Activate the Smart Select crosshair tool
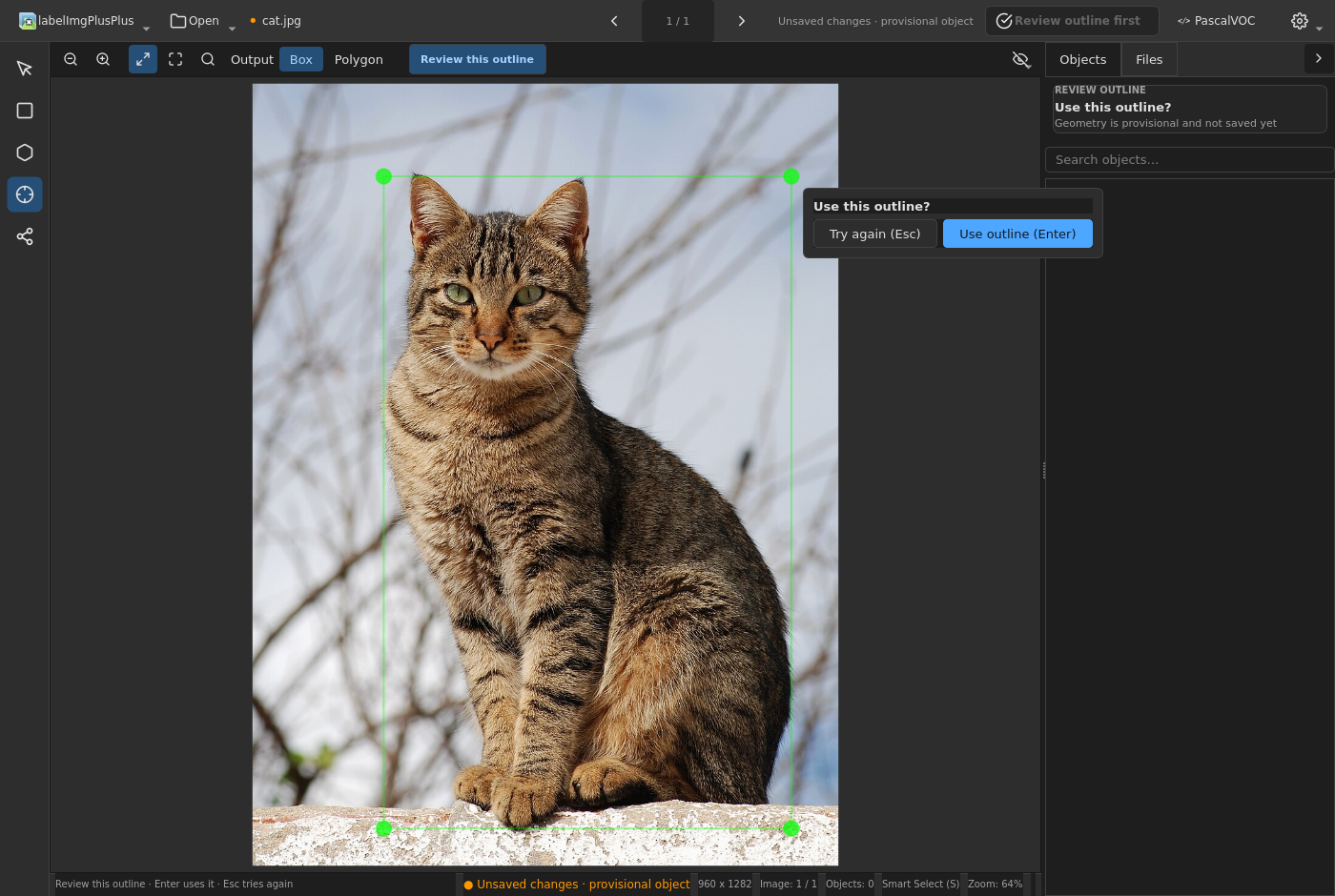The height and width of the screenshot is (896, 1335). pos(25,194)
